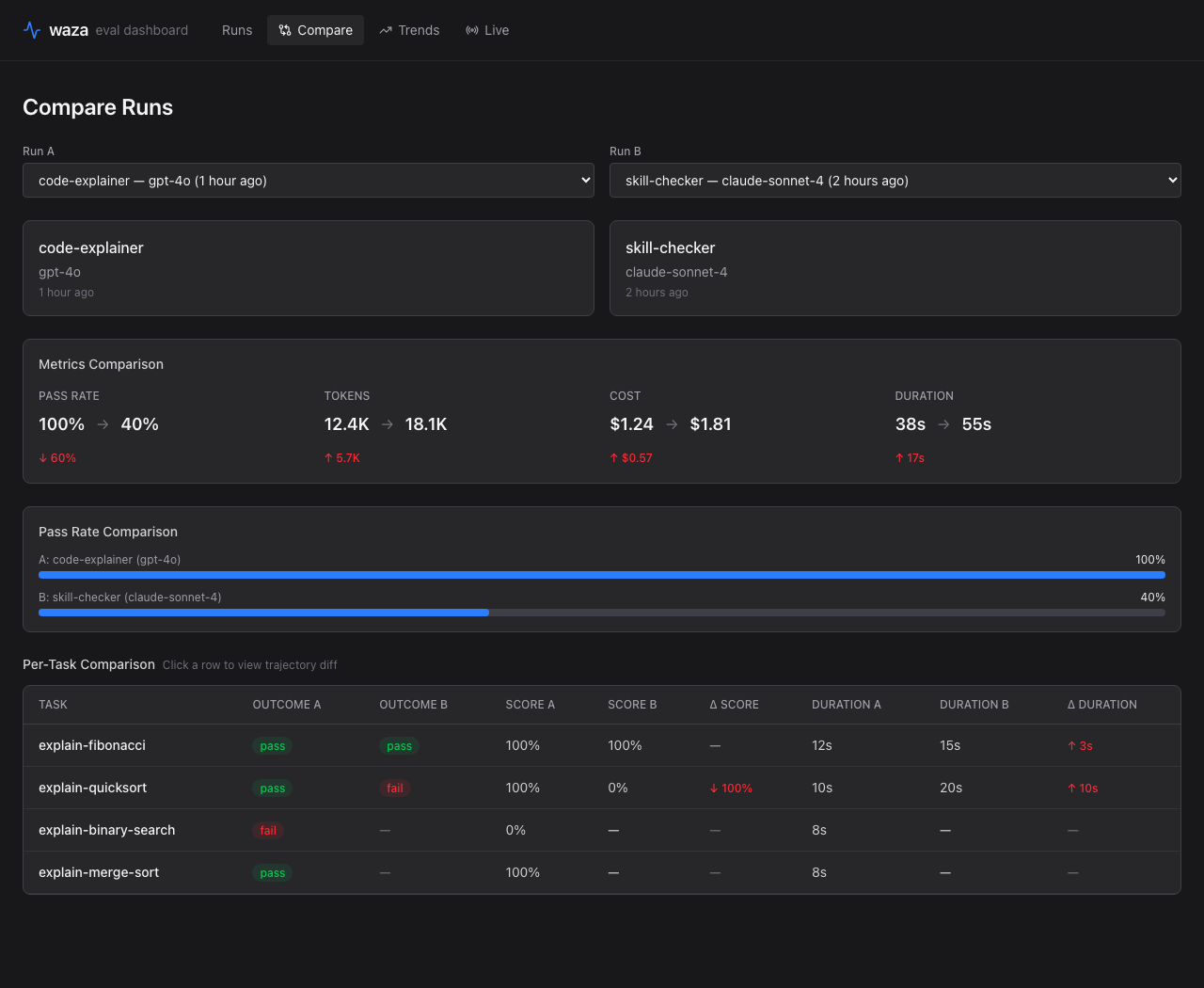Screen dimensions: 1204x988
Task: Click the Trends chart-line icon
Action: point(386,30)
